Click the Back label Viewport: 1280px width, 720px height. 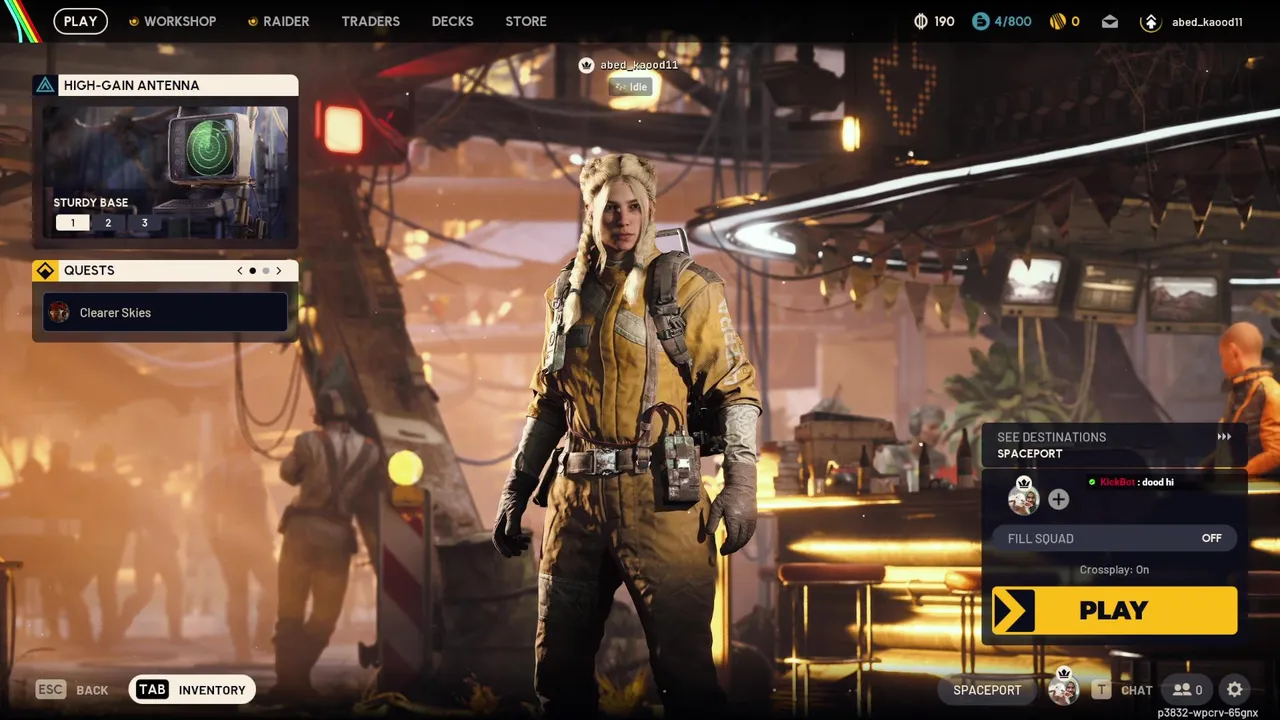tap(92, 690)
